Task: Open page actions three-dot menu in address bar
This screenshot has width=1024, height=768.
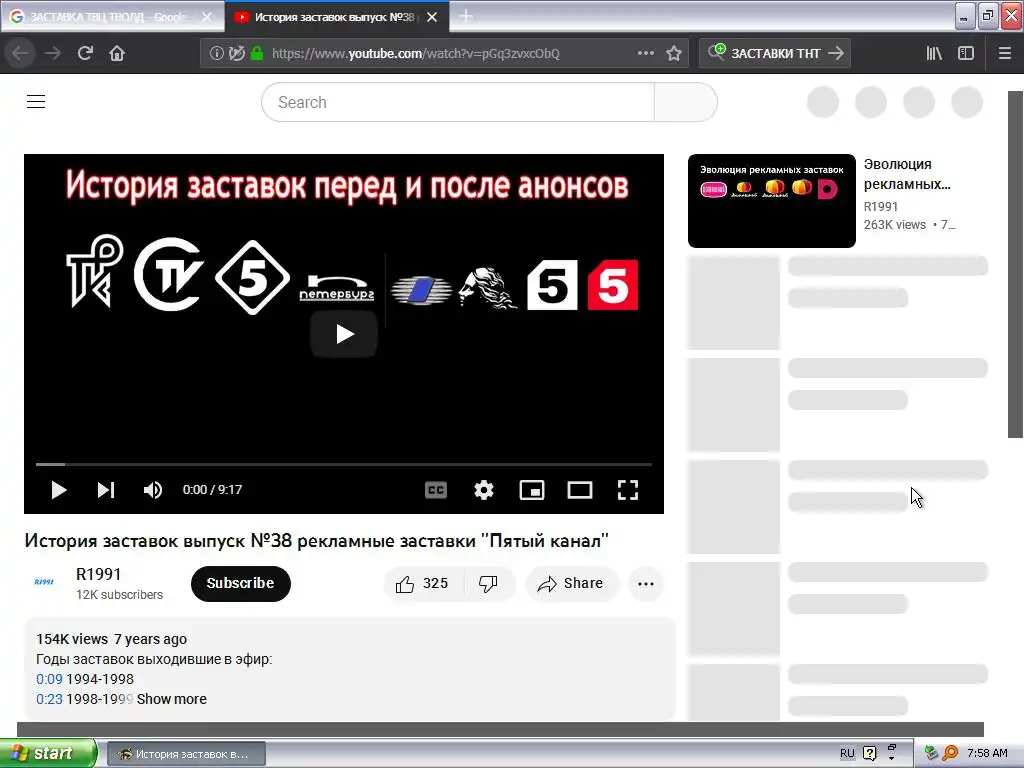Action: click(645, 53)
